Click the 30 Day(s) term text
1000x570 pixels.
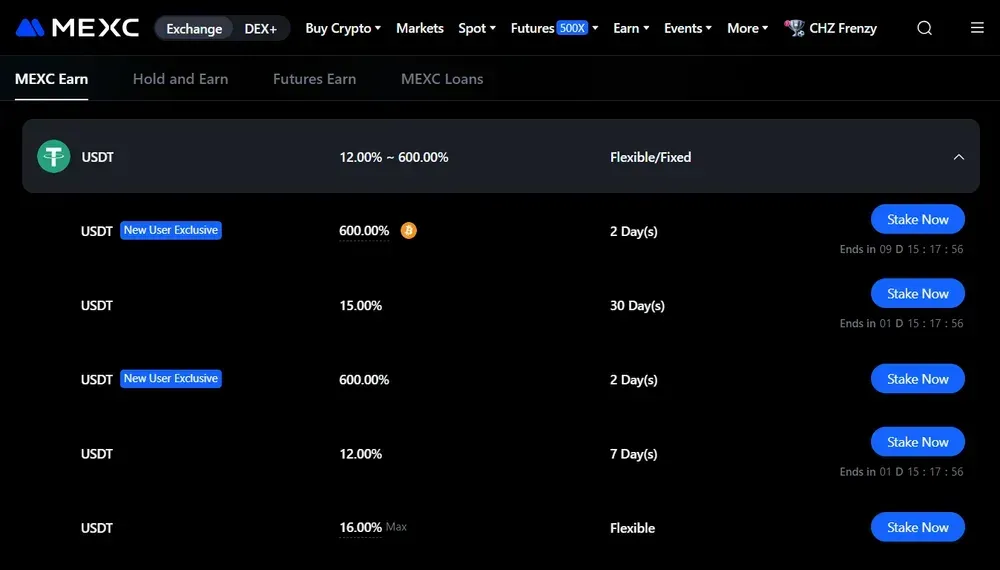point(637,305)
